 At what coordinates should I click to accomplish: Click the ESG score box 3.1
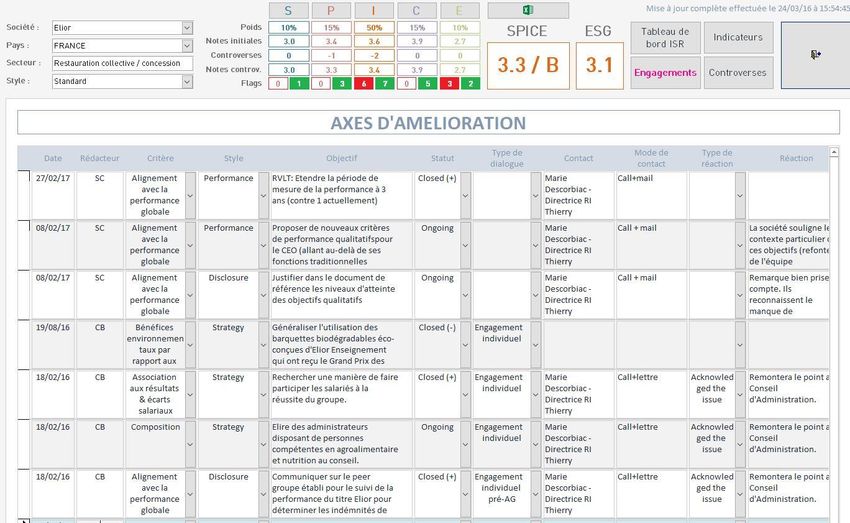click(598, 66)
